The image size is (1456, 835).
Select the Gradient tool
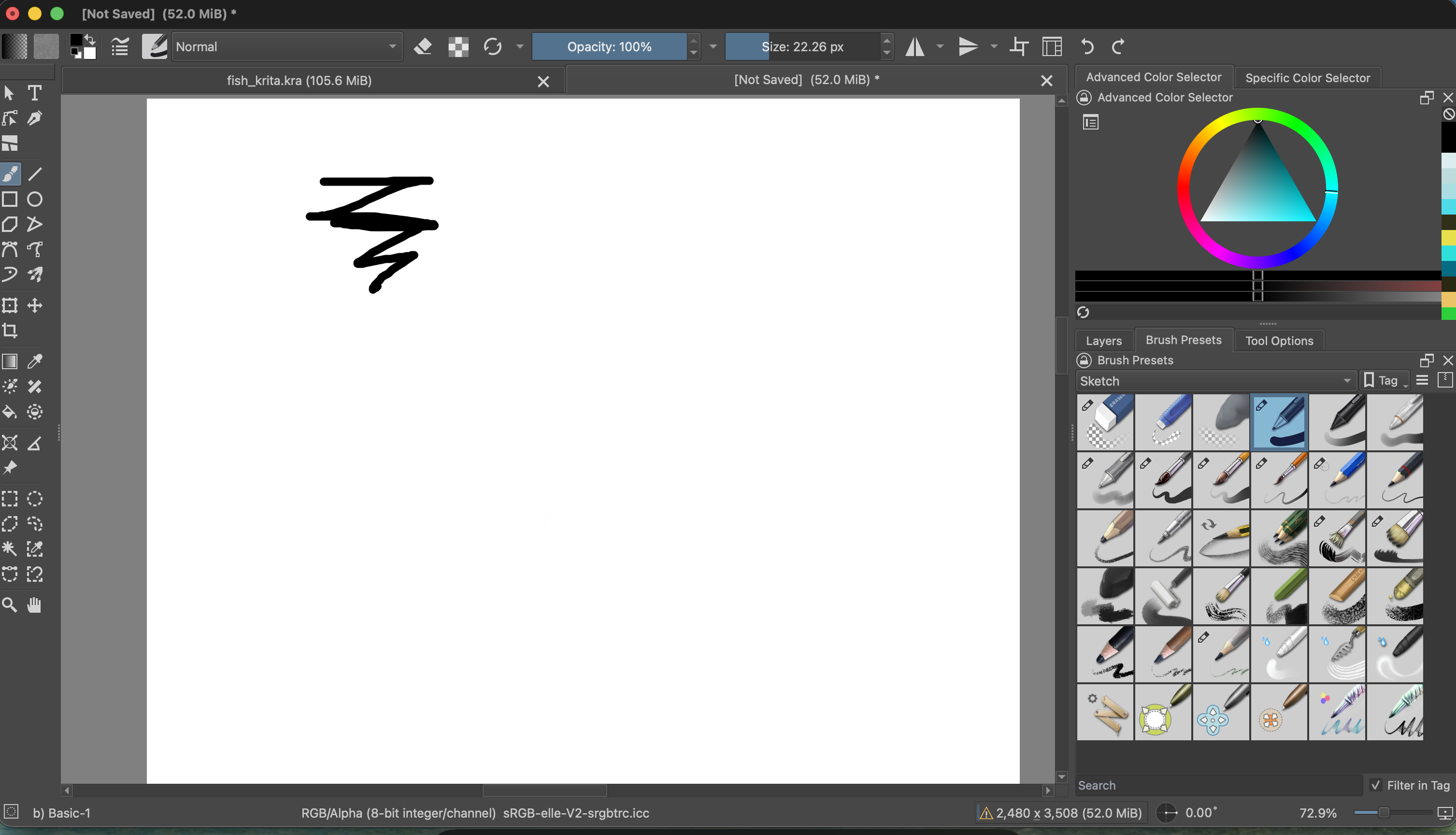coord(10,361)
